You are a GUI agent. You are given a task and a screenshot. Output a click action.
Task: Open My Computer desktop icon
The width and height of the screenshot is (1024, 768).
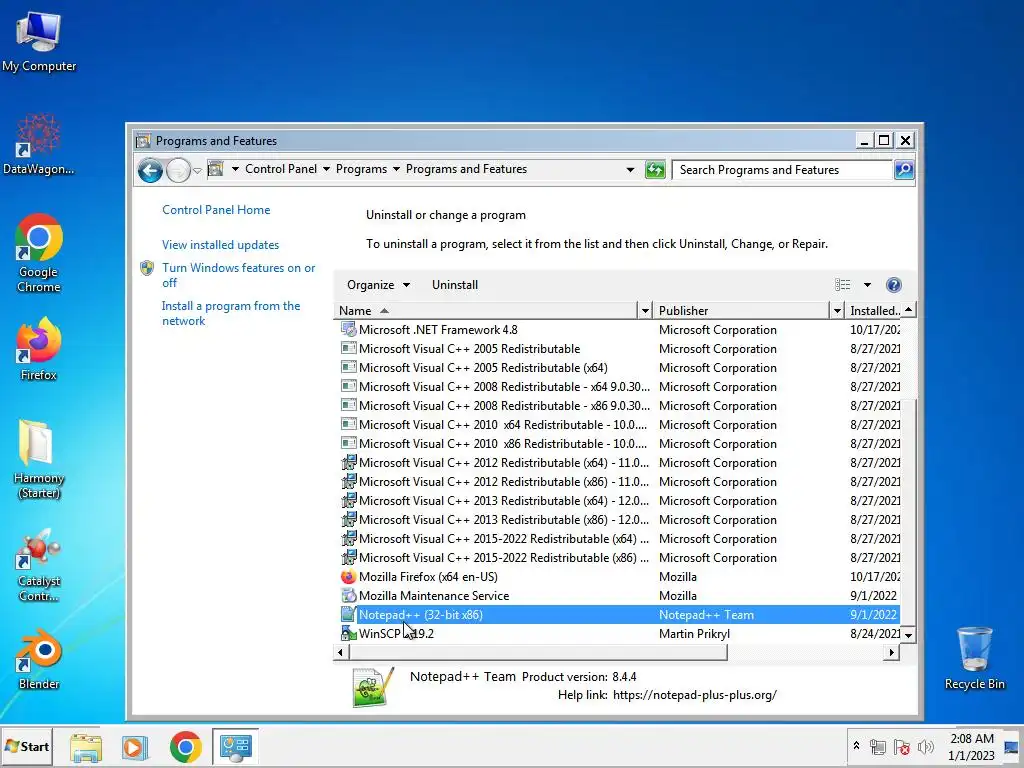39,41
